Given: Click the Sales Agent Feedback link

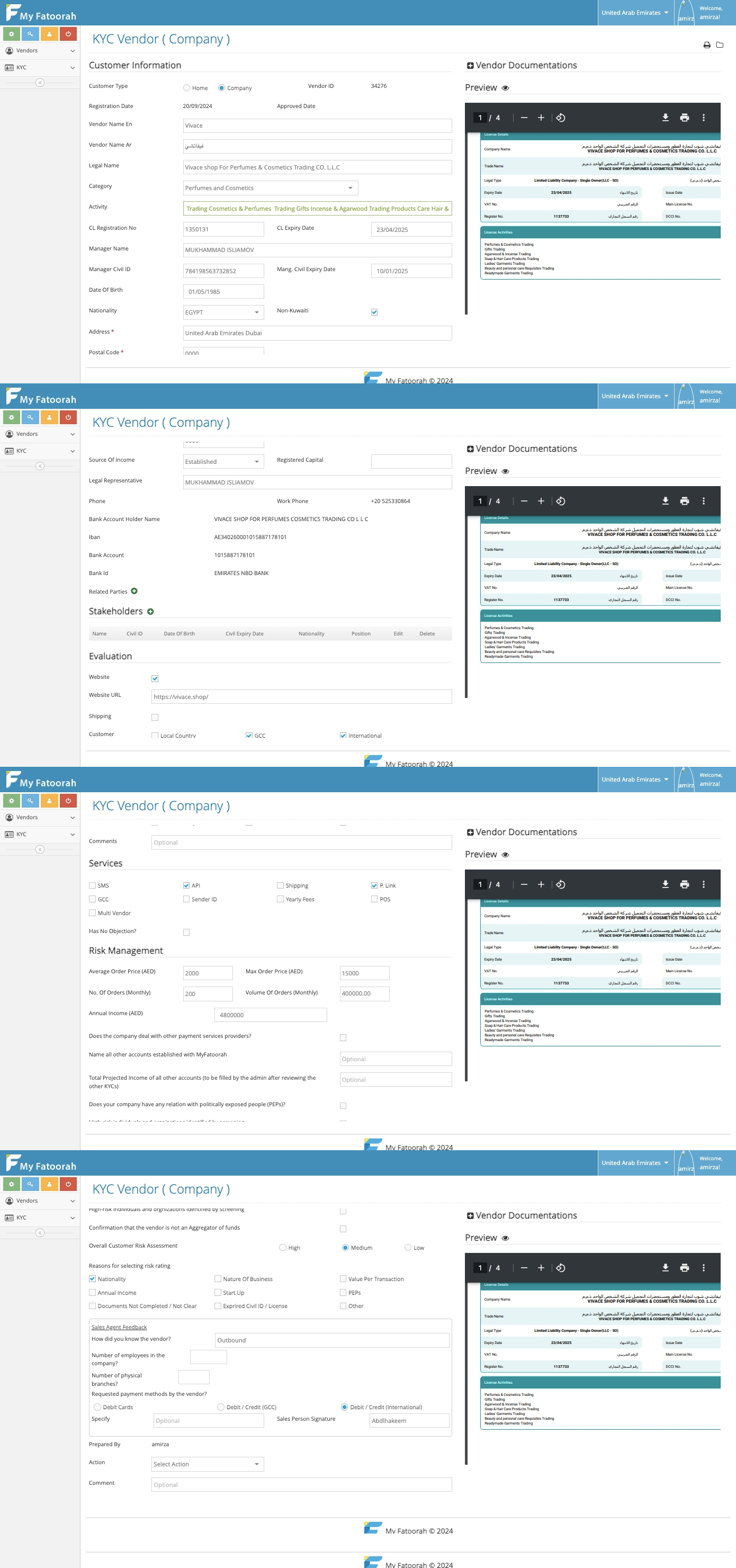Looking at the screenshot, I should (119, 1327).
